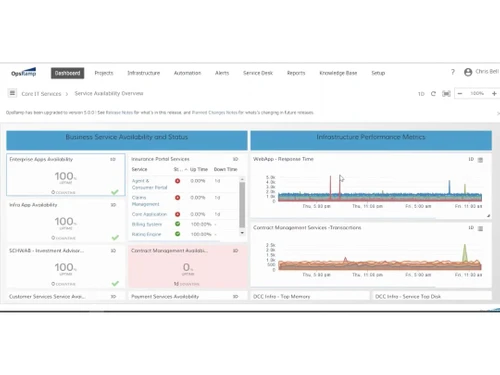Open the Automation menu
Screen dimensions: 500x375
187,73
